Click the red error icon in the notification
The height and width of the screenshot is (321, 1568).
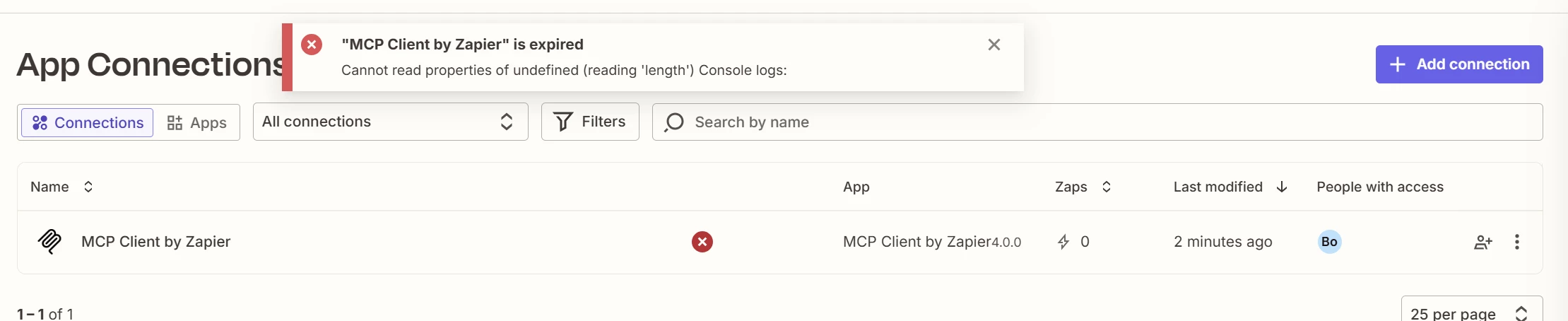click(312, 45)
